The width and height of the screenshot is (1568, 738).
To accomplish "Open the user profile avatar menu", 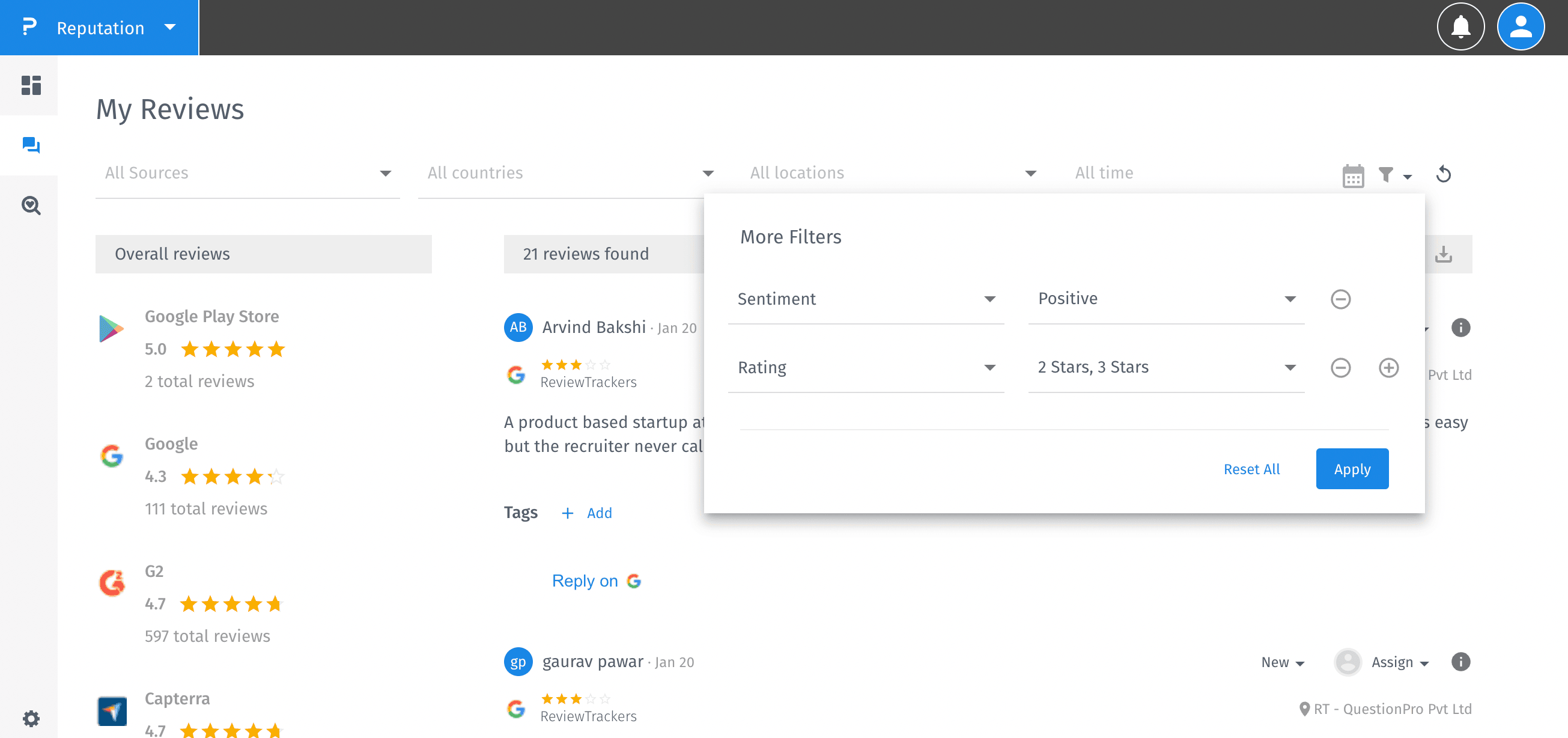I will click(x=1520, y=27).
